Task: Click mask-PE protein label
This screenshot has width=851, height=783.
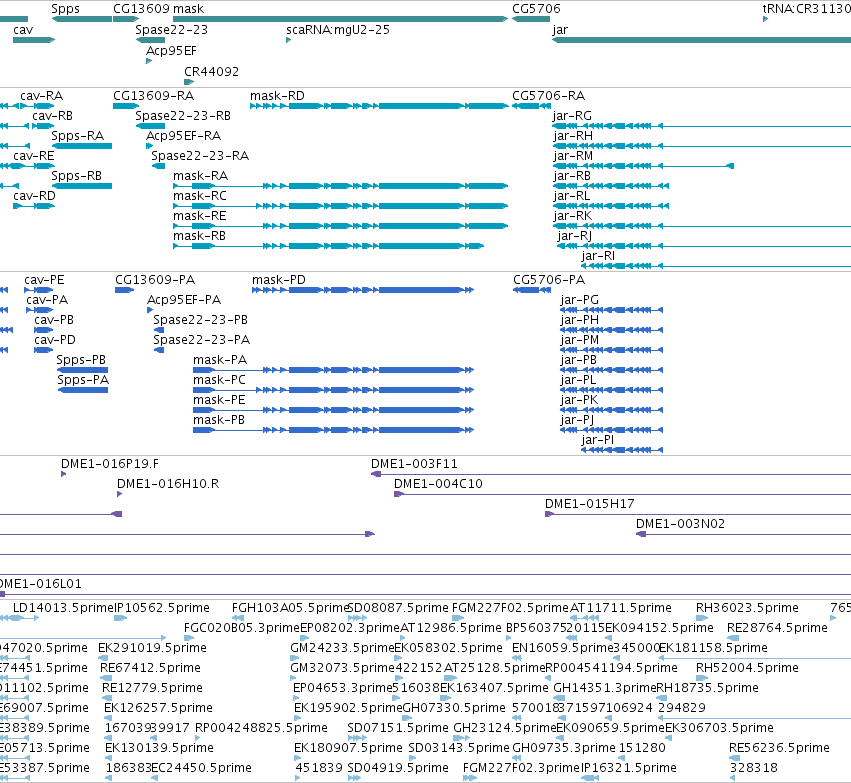Action: pyautogui.click(x=219, y=400)
